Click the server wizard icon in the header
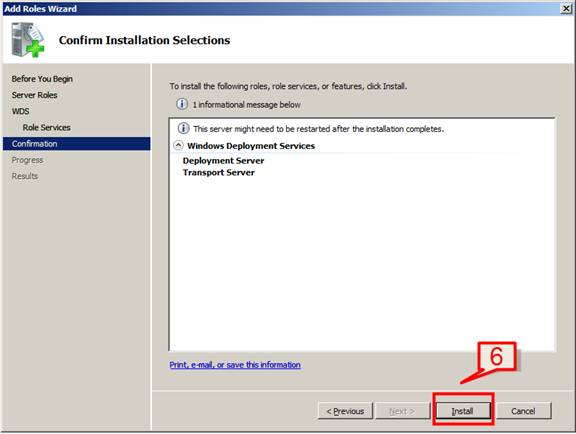Image resolution: width=576 pixels, height=434 pixels. click(x=28, y=40)
